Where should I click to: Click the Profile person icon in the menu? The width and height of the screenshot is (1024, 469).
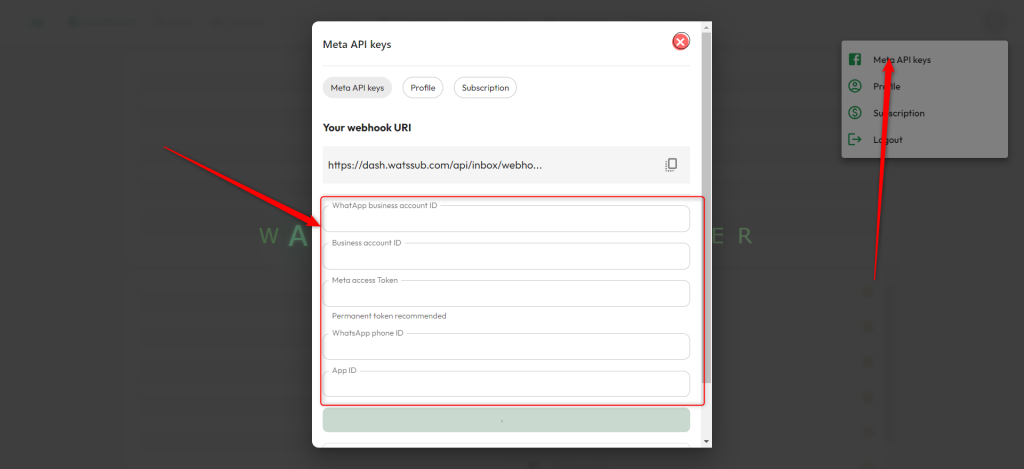pyautogui.click(x=855, y=87)
